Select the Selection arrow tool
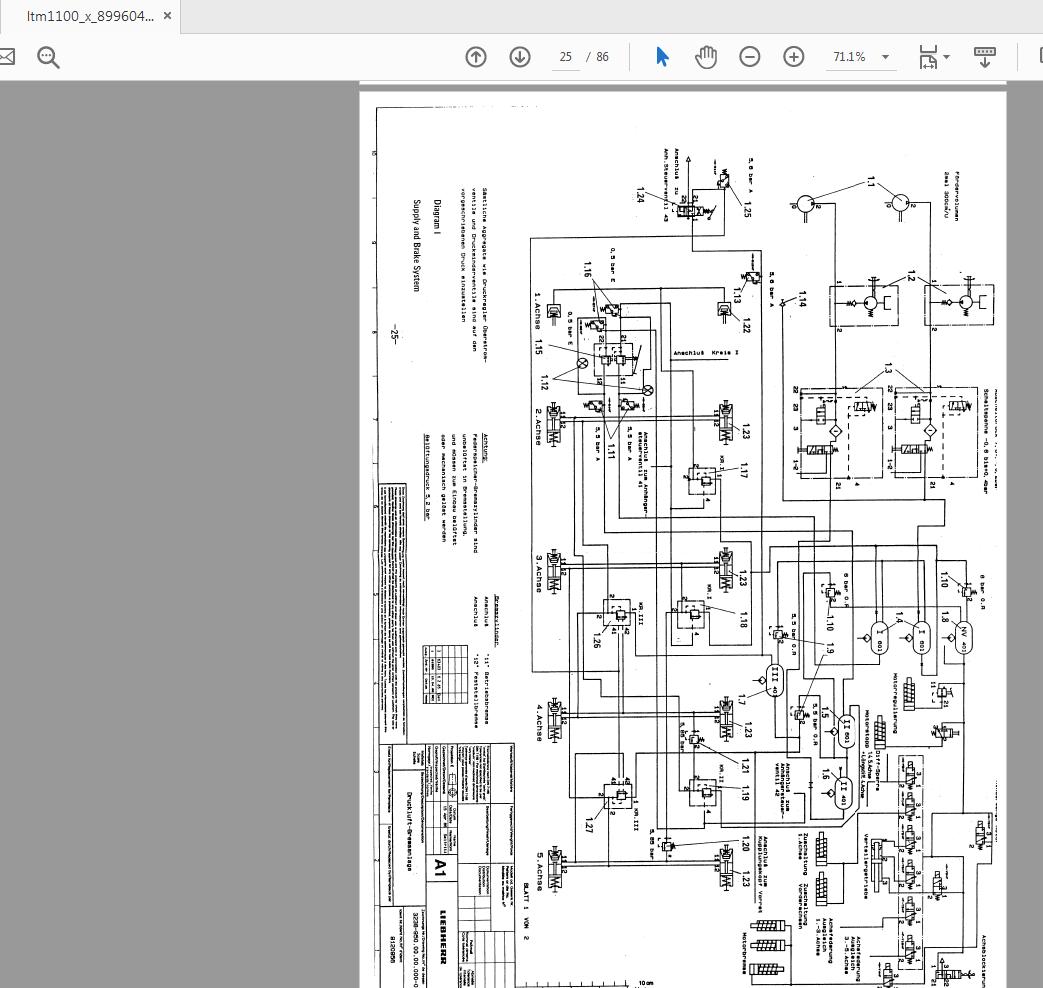The image size is (1043, 988). tap(662, 57)
